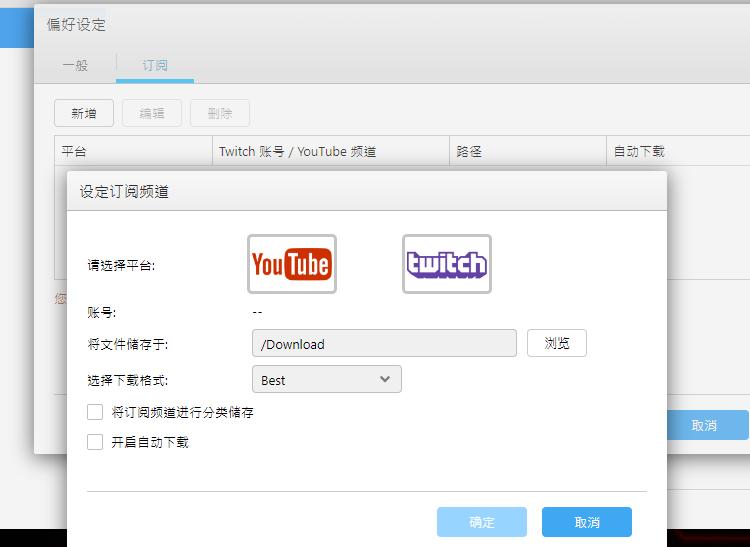
Task: Open the Best download format dropdown
Action: tap(327, 380)
